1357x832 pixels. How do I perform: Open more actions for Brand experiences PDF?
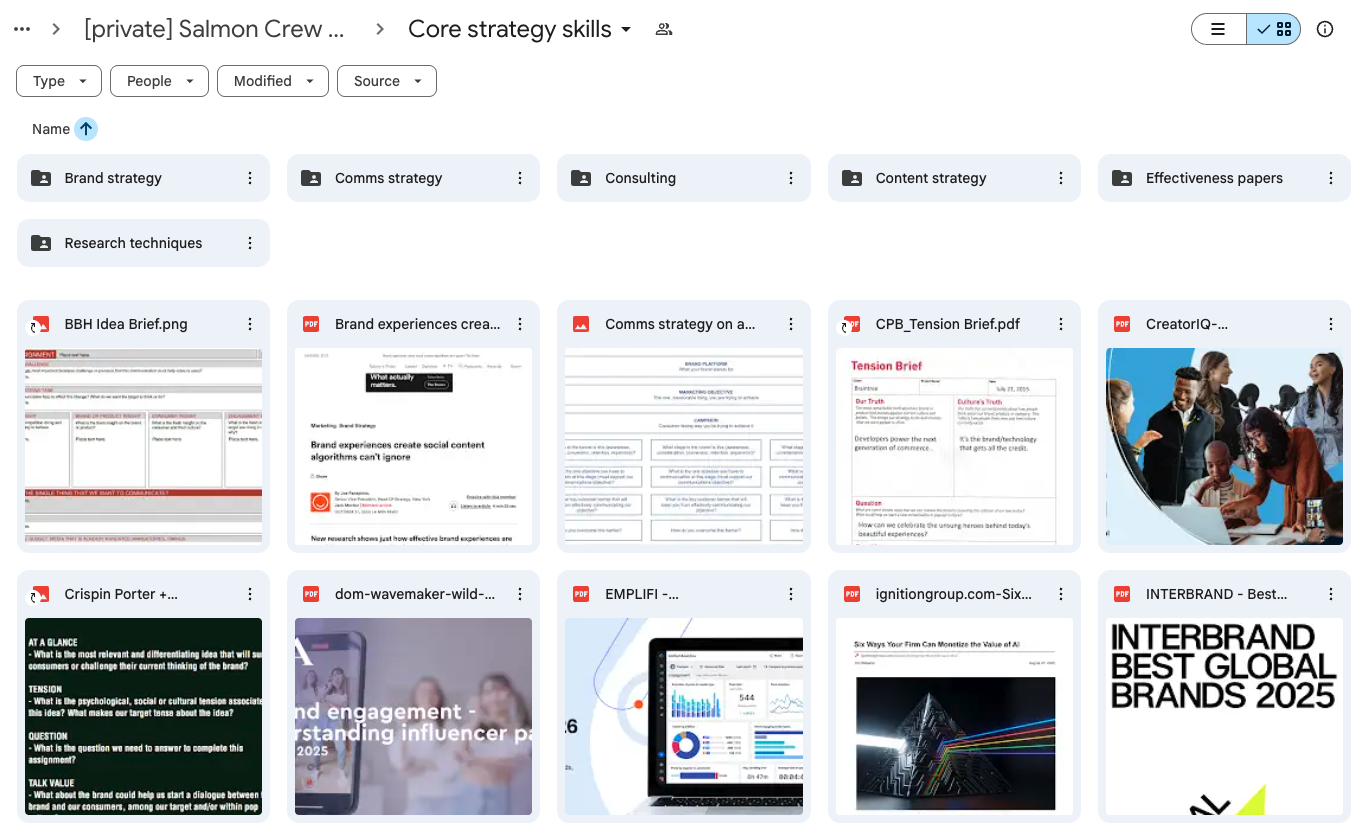point(520,324)
